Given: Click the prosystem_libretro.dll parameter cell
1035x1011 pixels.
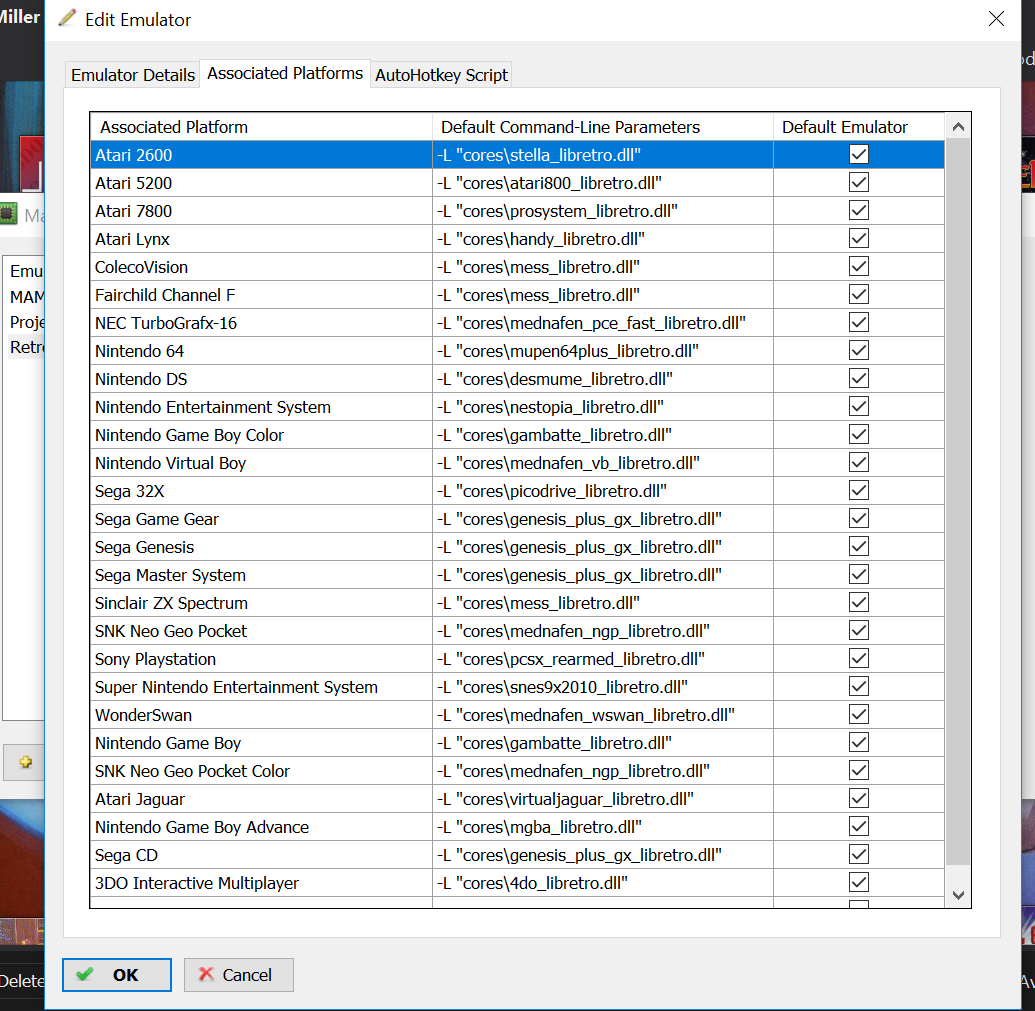Looking at the screenshot, I should [x=603, y=211].
